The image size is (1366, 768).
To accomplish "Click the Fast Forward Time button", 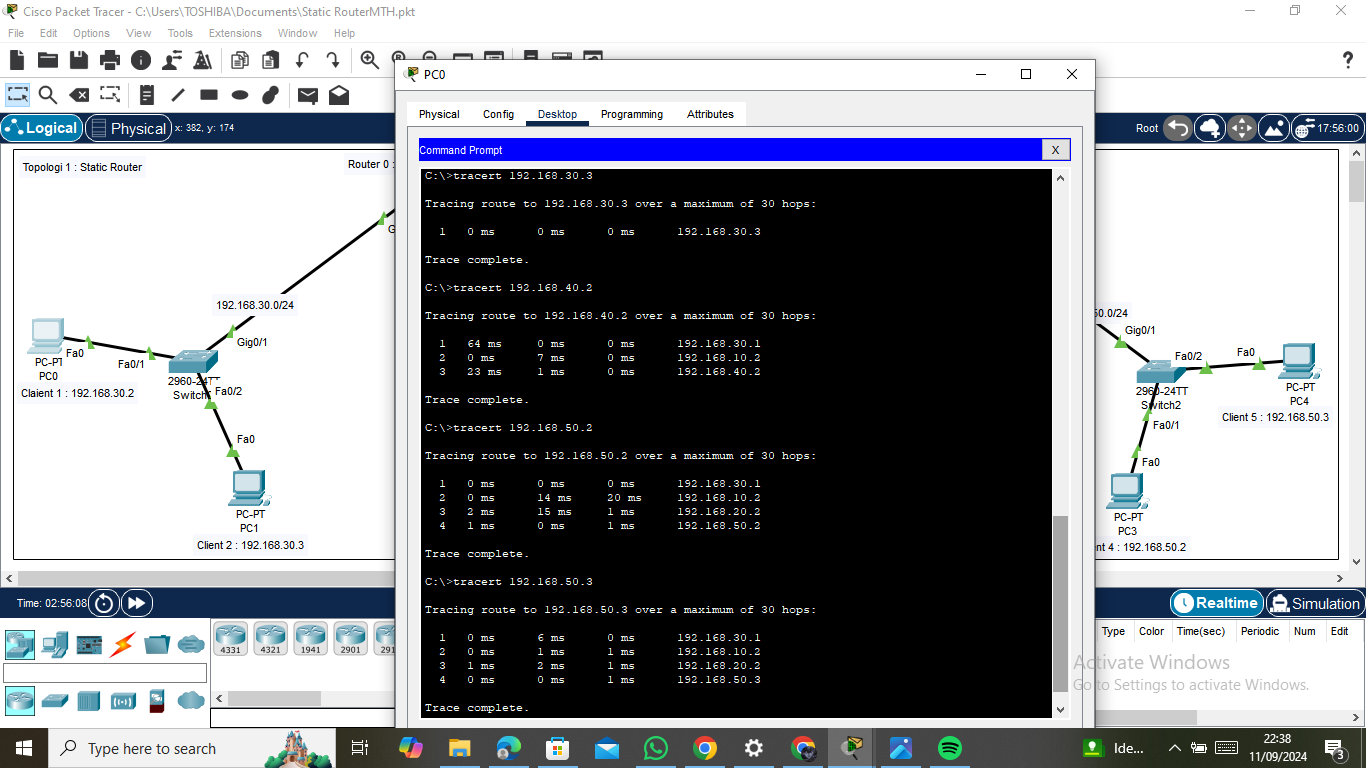I will coord(137,603).
